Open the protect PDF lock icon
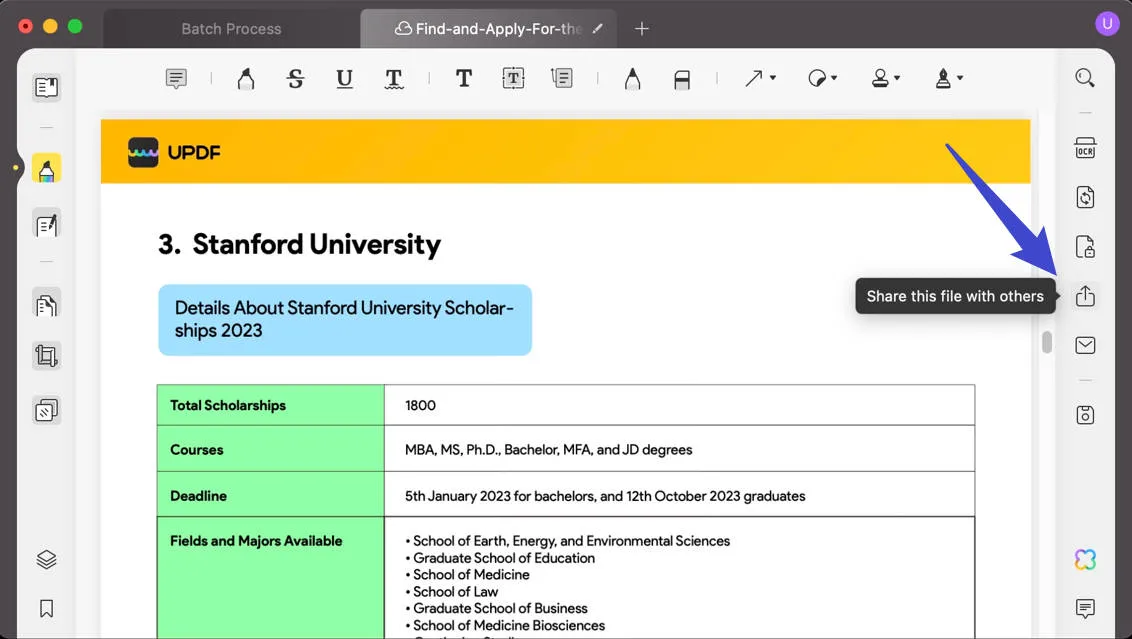Viewport: 1132px width, 639px height. point(1085,247)
